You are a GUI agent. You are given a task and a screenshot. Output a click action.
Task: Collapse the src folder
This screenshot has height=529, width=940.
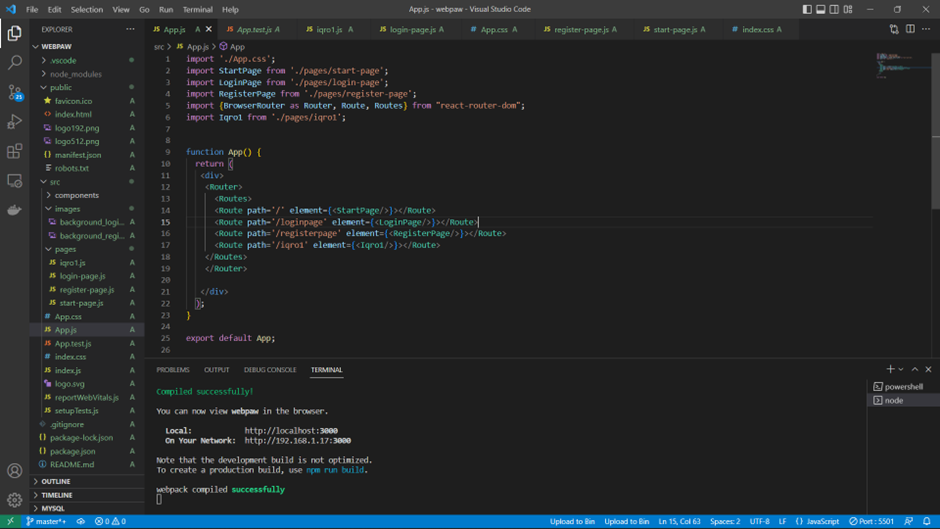click(x=87, y=182)
